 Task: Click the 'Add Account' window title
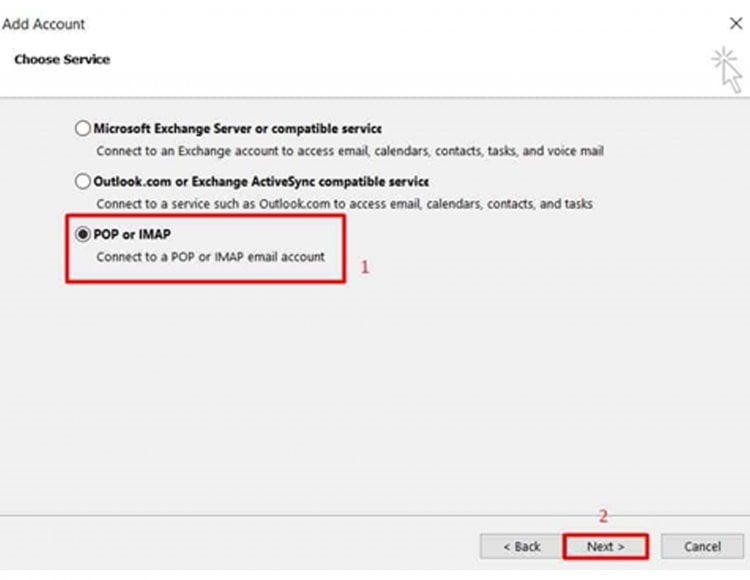(44, 24)
